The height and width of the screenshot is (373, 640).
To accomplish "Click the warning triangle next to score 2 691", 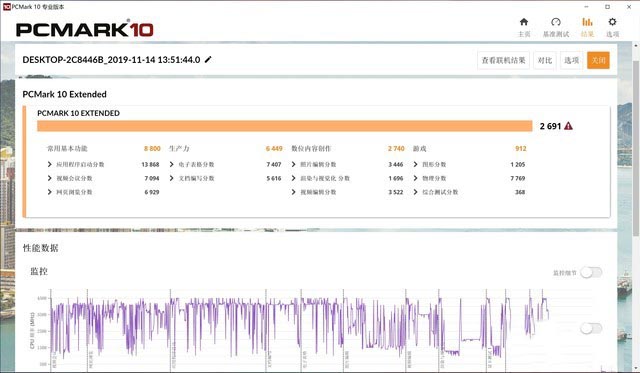I will point(568,126).
